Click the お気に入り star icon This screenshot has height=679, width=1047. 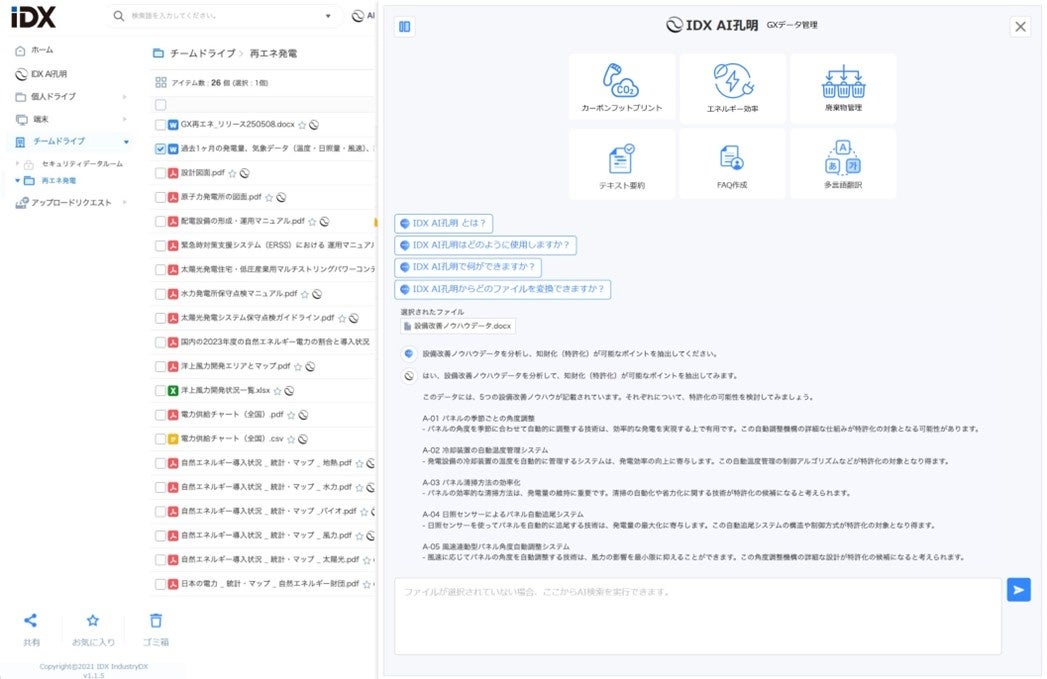(x=93, y=620)
